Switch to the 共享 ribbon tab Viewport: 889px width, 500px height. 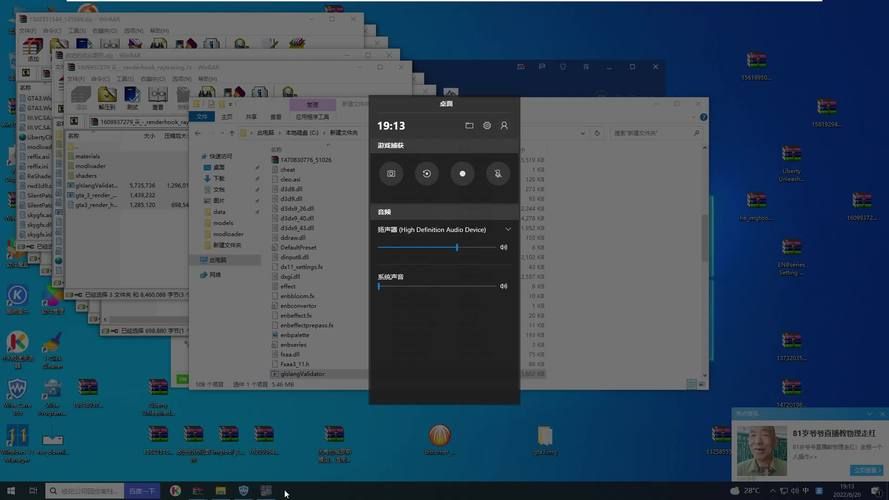click(252, 116)
